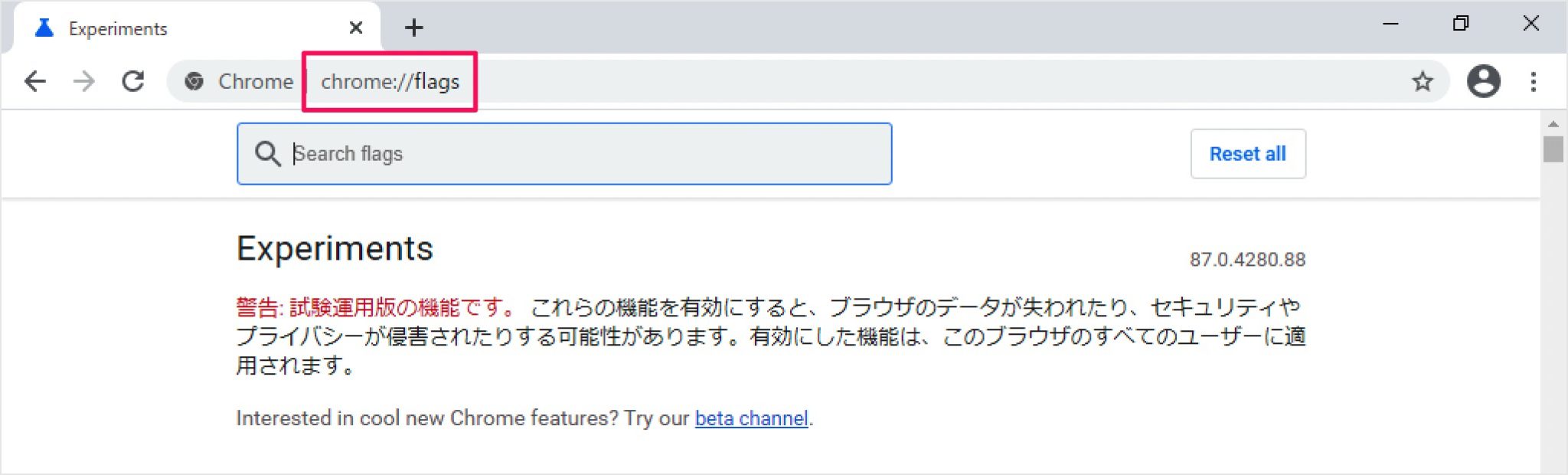The image size is (1568, 475).
Task: Select the Experiments tab
Action: 198,28
